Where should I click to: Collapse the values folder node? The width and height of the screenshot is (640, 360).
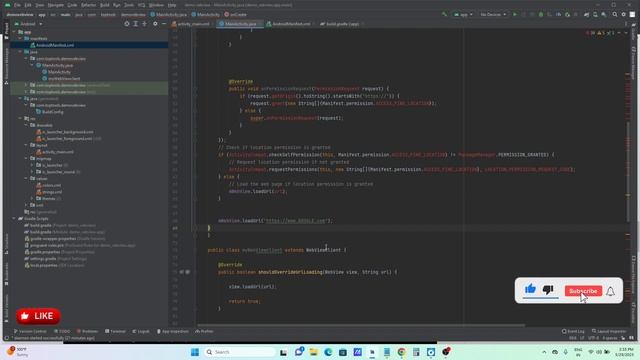coord(26,178)
